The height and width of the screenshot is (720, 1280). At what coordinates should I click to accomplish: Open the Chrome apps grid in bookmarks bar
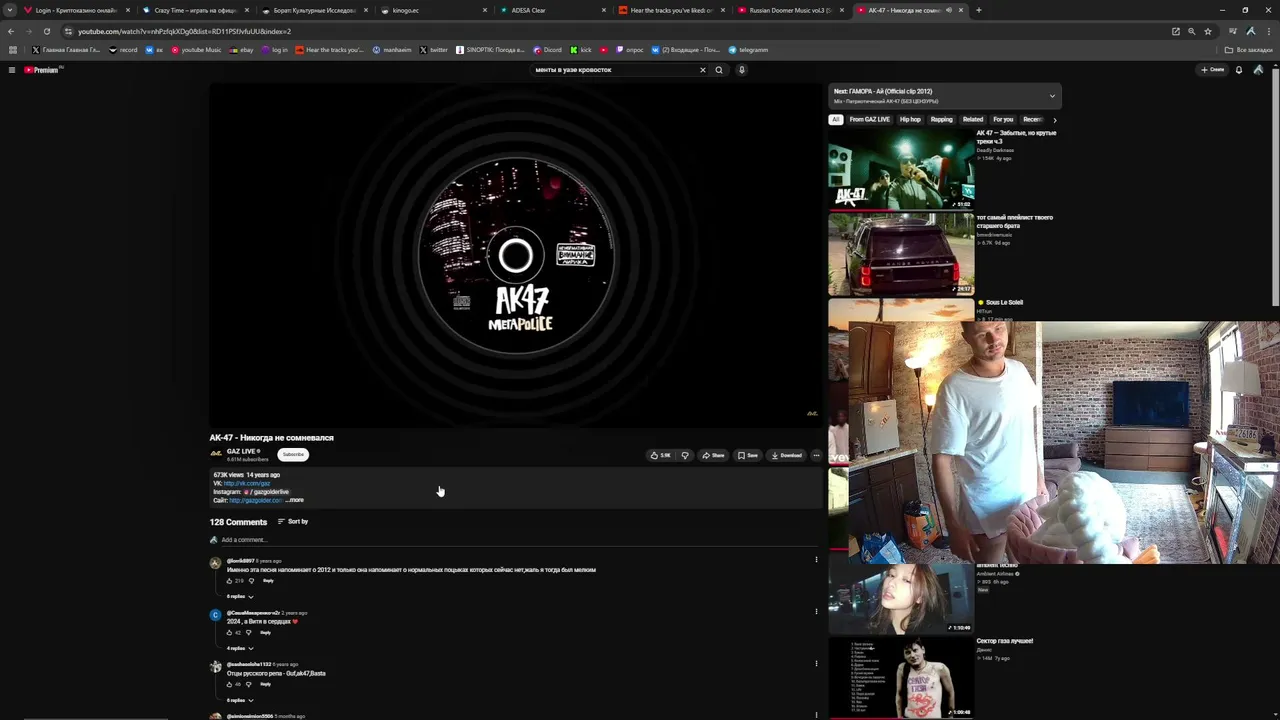12,50
